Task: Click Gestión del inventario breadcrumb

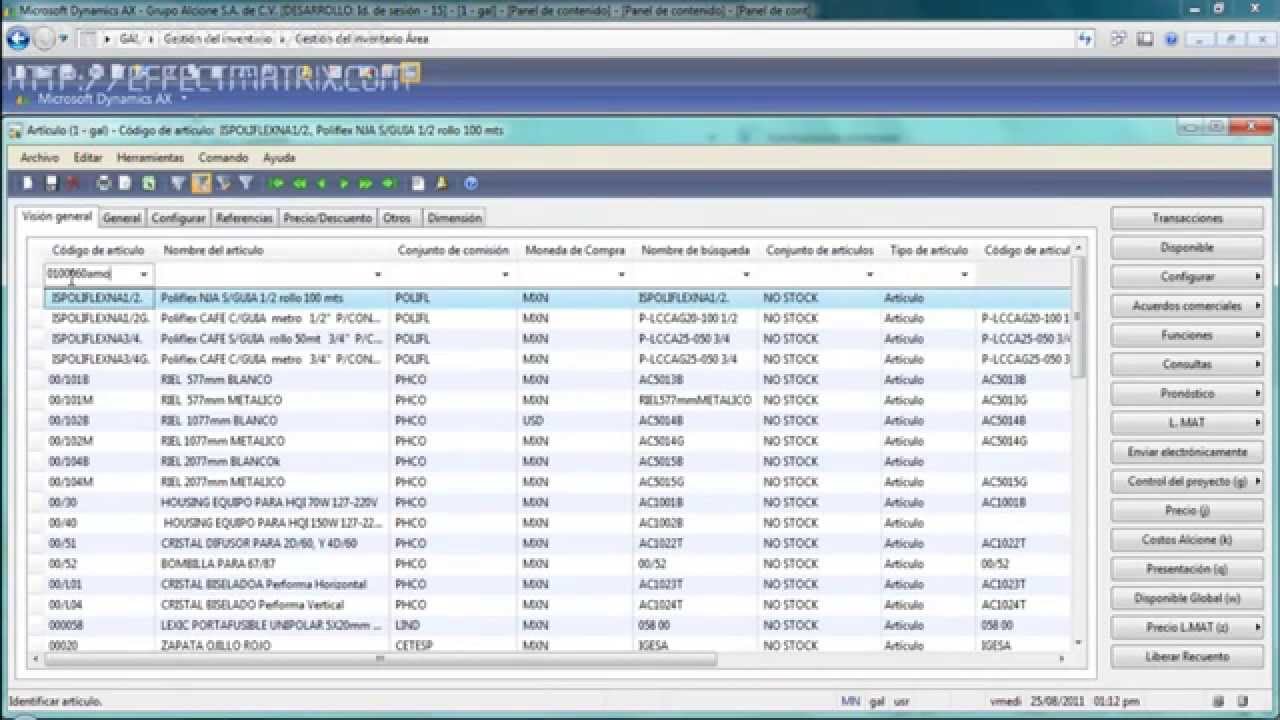Action: 218,39
